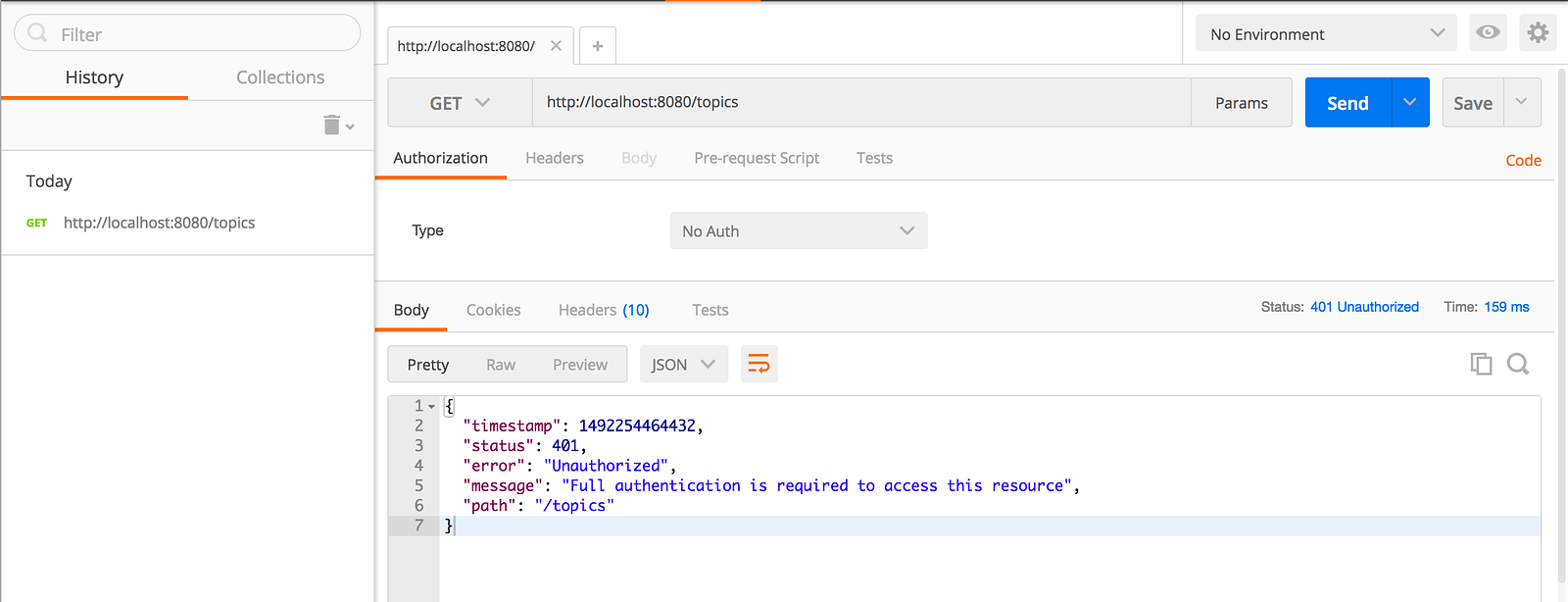Viewport: 1568px width, 602px height.
Task: Click the "timestamp" line in response
Action: [583, 426]
